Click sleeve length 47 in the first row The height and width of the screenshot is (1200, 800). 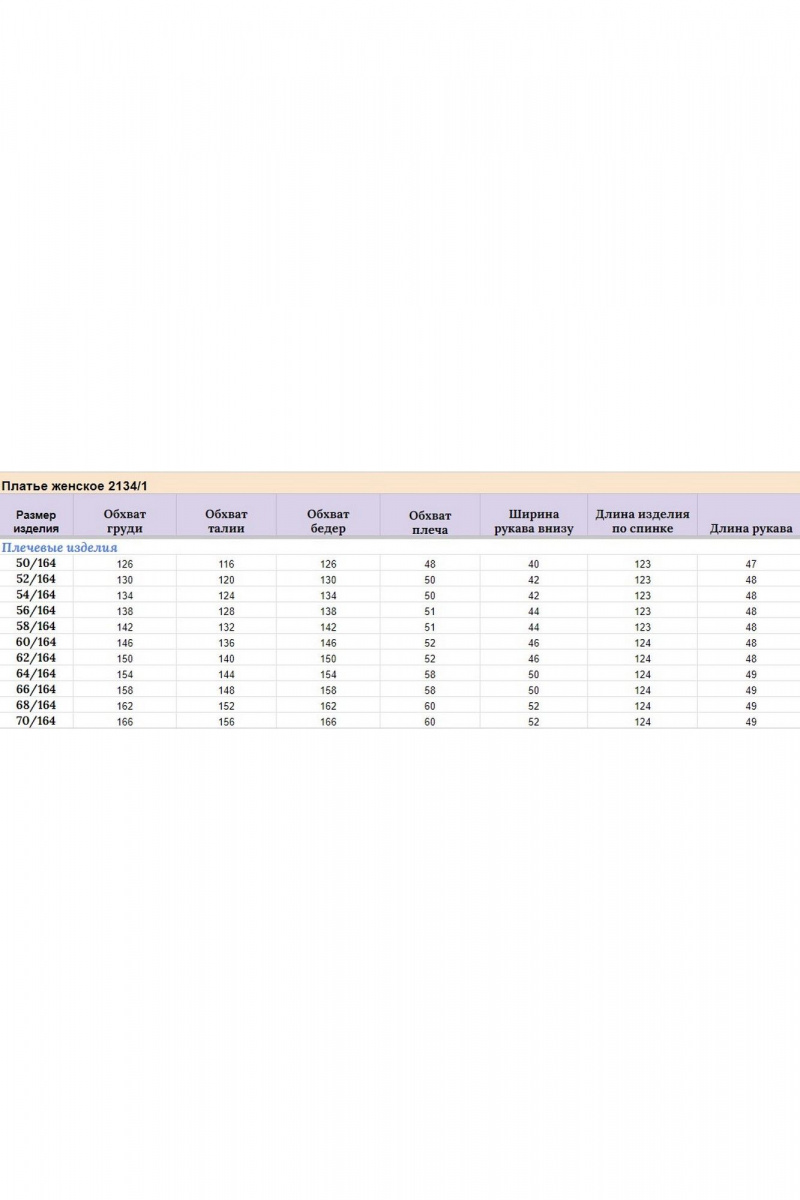pyautogui.click(x=751, y=564)
